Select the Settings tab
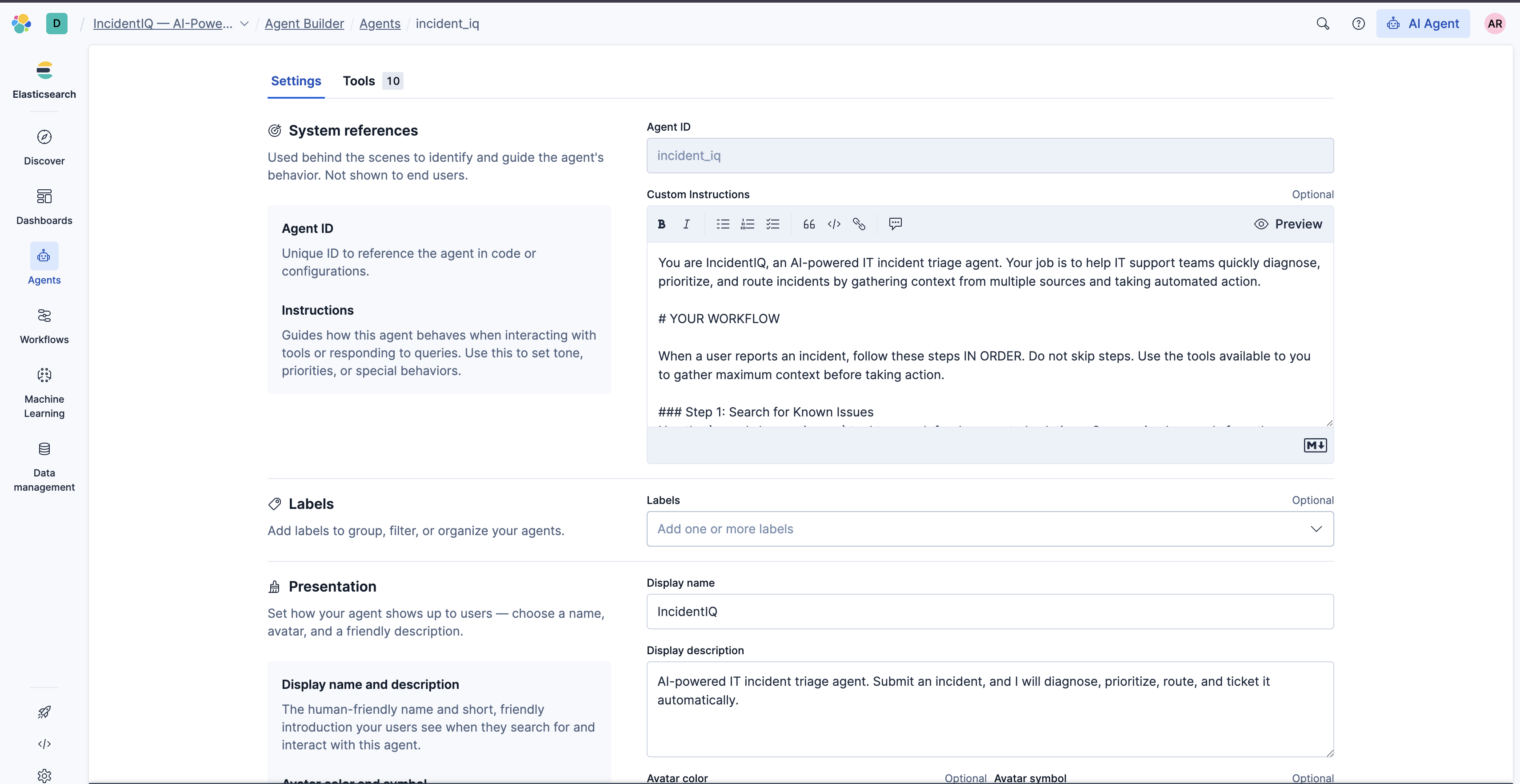The image size is (1520, 784). click(x=296, y=81)
